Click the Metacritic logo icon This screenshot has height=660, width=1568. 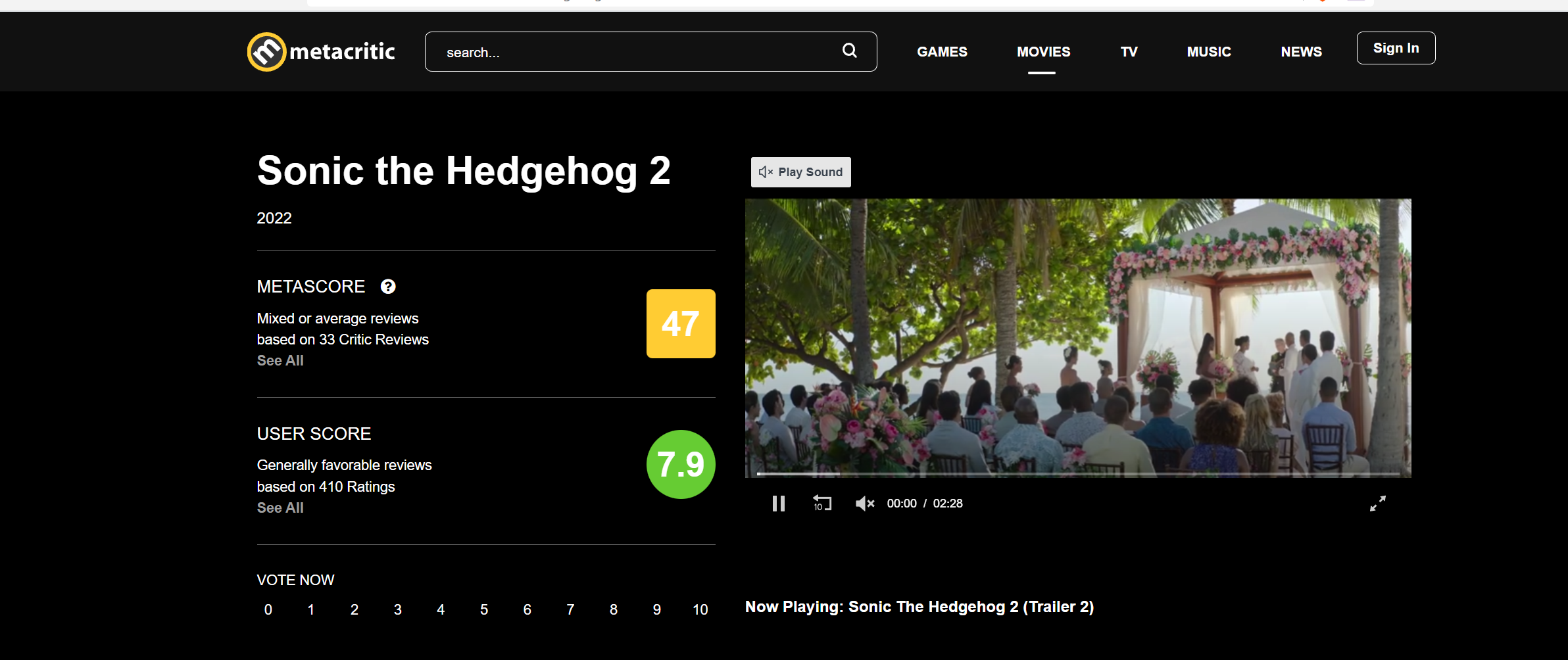point(266,52)
